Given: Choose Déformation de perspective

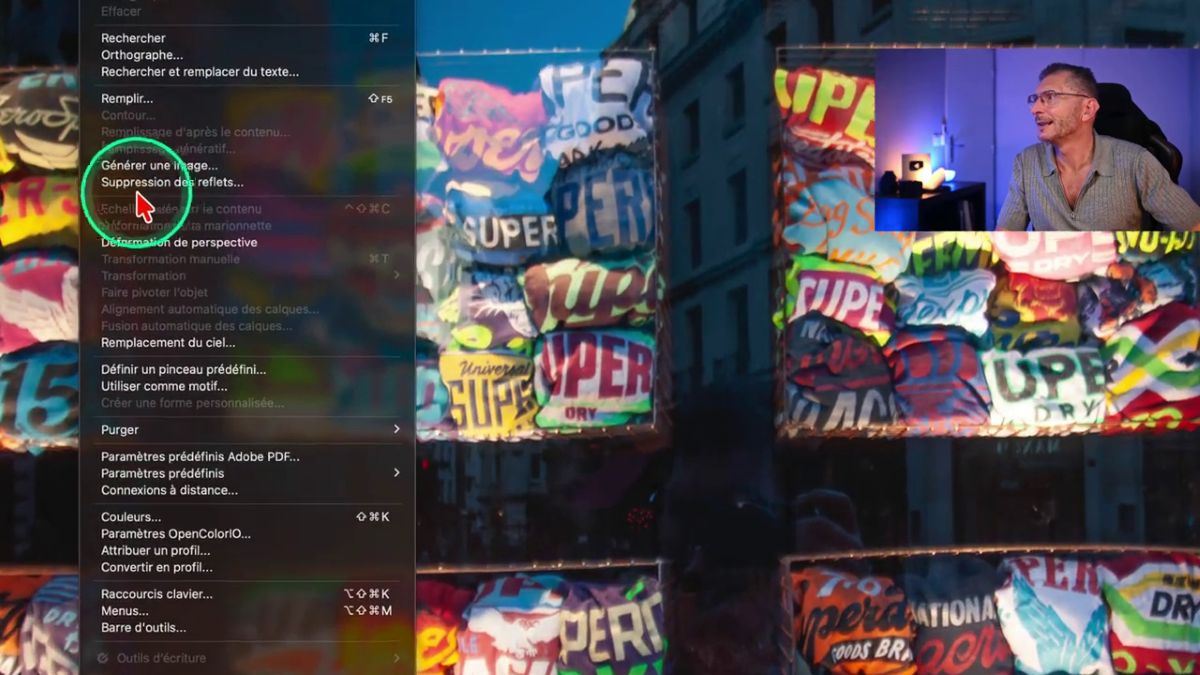Looking at the screenshot, I should pyautogui.click(x=179, y=242).
